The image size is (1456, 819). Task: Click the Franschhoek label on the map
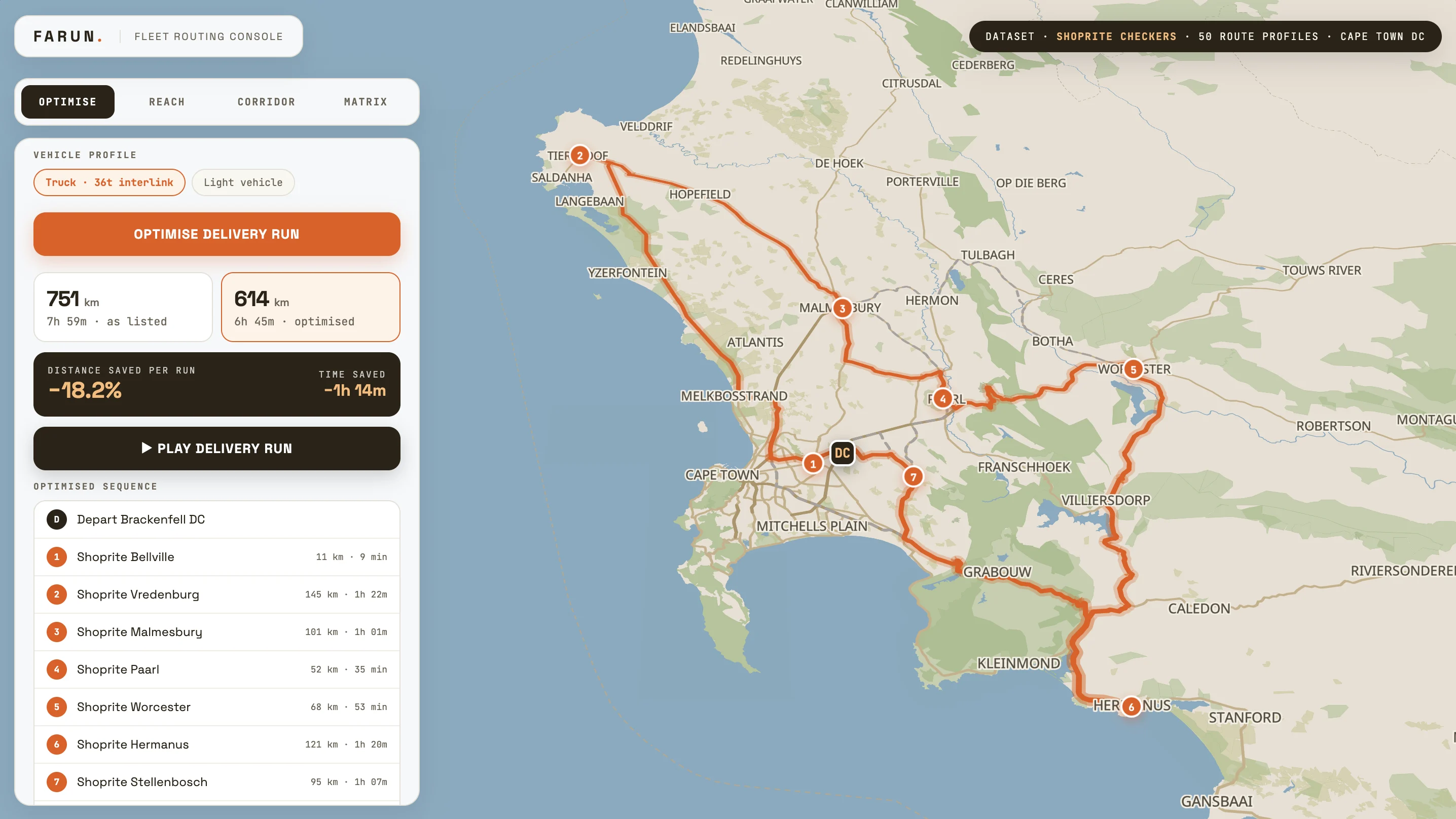pos(1024,467)
